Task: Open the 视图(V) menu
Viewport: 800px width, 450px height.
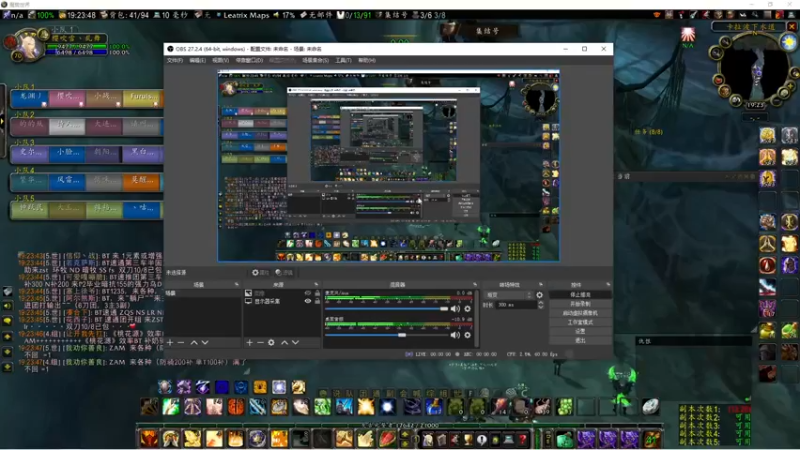Action: coord(220,60)
